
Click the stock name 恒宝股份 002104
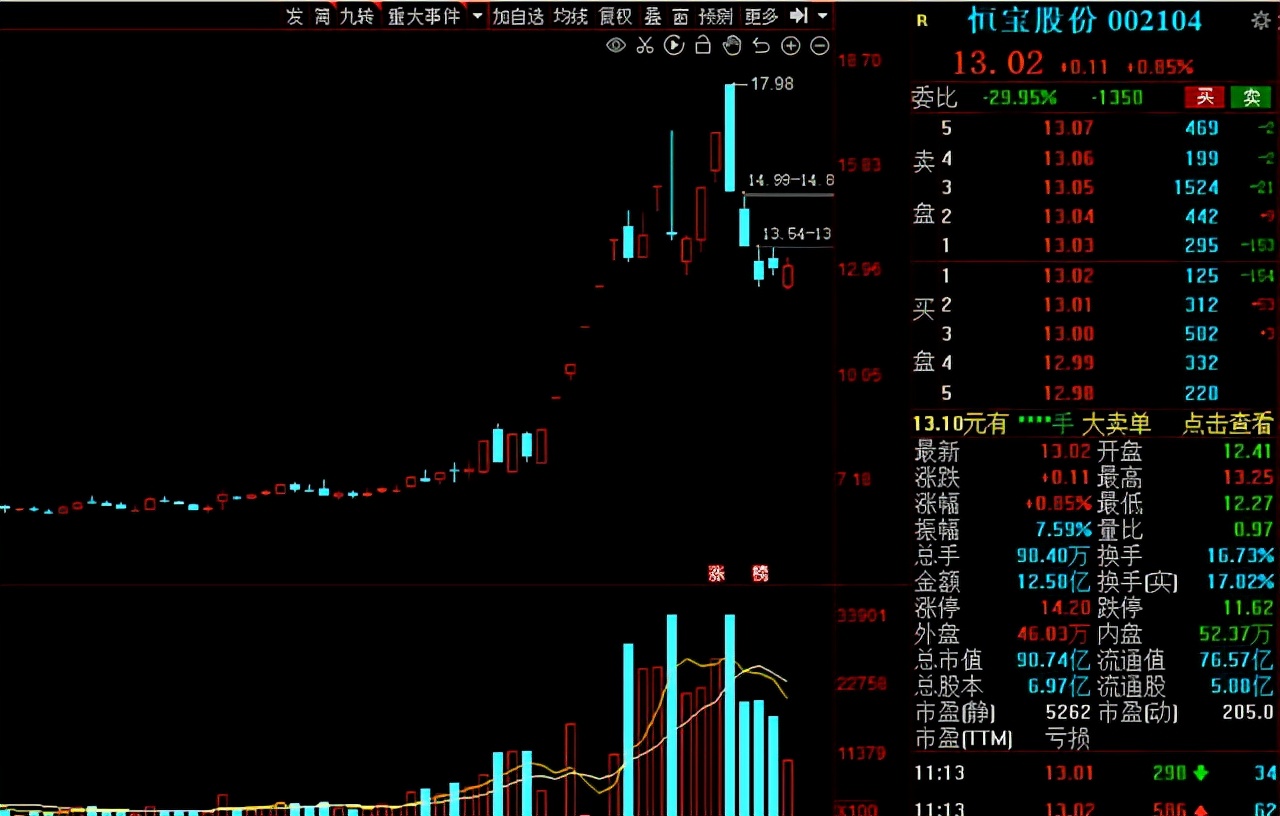coord(1084,20)
